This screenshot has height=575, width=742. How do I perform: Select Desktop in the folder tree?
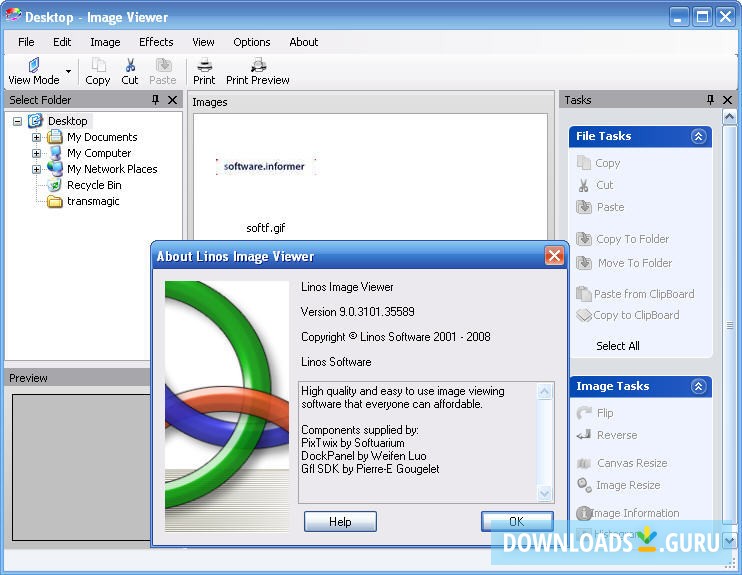pyautogui.click(x=67, y=121)
